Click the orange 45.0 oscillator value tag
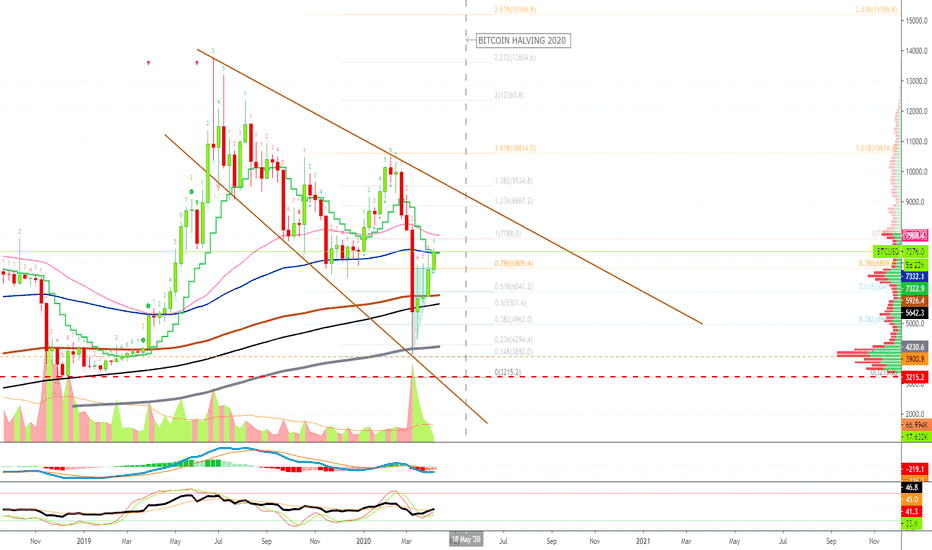This screenshot has height=550, width=932. (912, 499)
